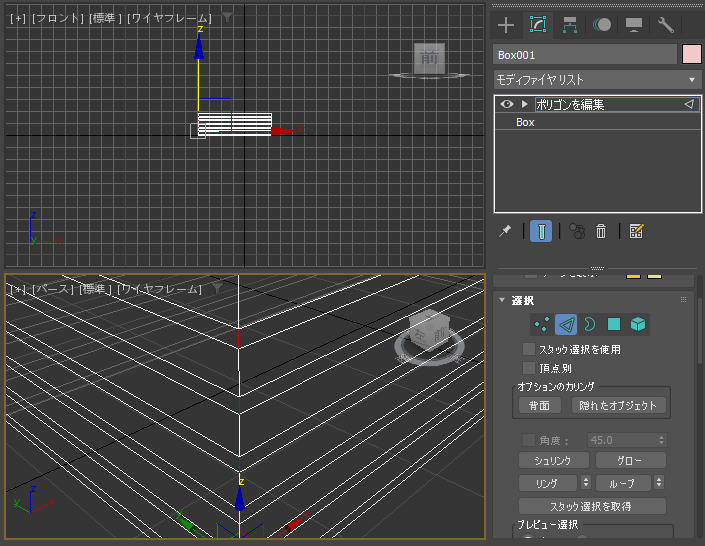Enable 頂点別 checkbox
This screenshot has height=546, width=705.
[529, 368]
